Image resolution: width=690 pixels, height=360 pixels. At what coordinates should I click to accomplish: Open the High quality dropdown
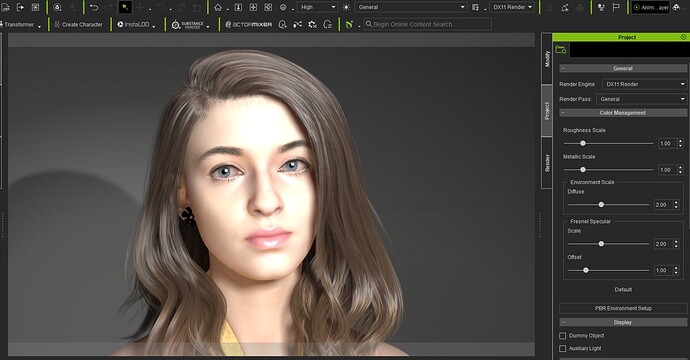coord(318,7)
